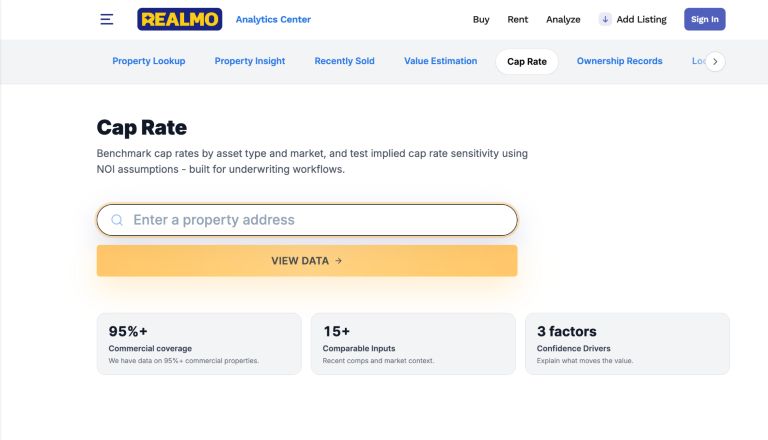Click the Buy menu item
The image size is (768, 440).
[481, 19]
